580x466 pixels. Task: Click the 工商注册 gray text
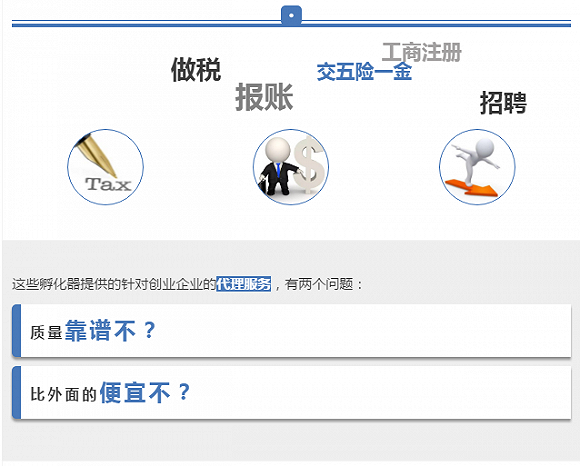pyautogui.click(x=422, y=52)
